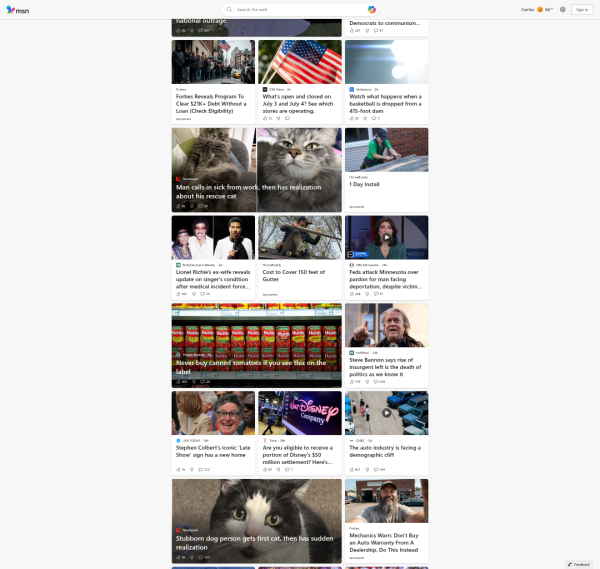Screen dimensions: 600x569
Task: Open comments on Stephen Colbert story
Action: pos(204,470)
